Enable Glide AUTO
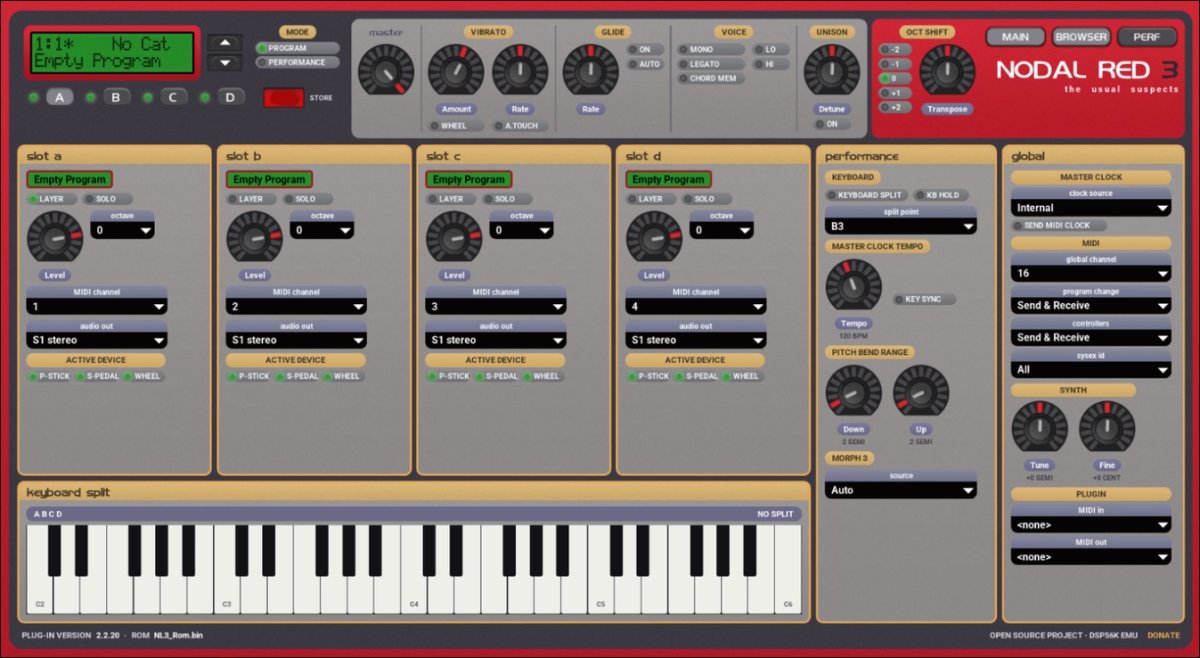1200x658 pixels. pyautogui.click(x=645, y=64)
